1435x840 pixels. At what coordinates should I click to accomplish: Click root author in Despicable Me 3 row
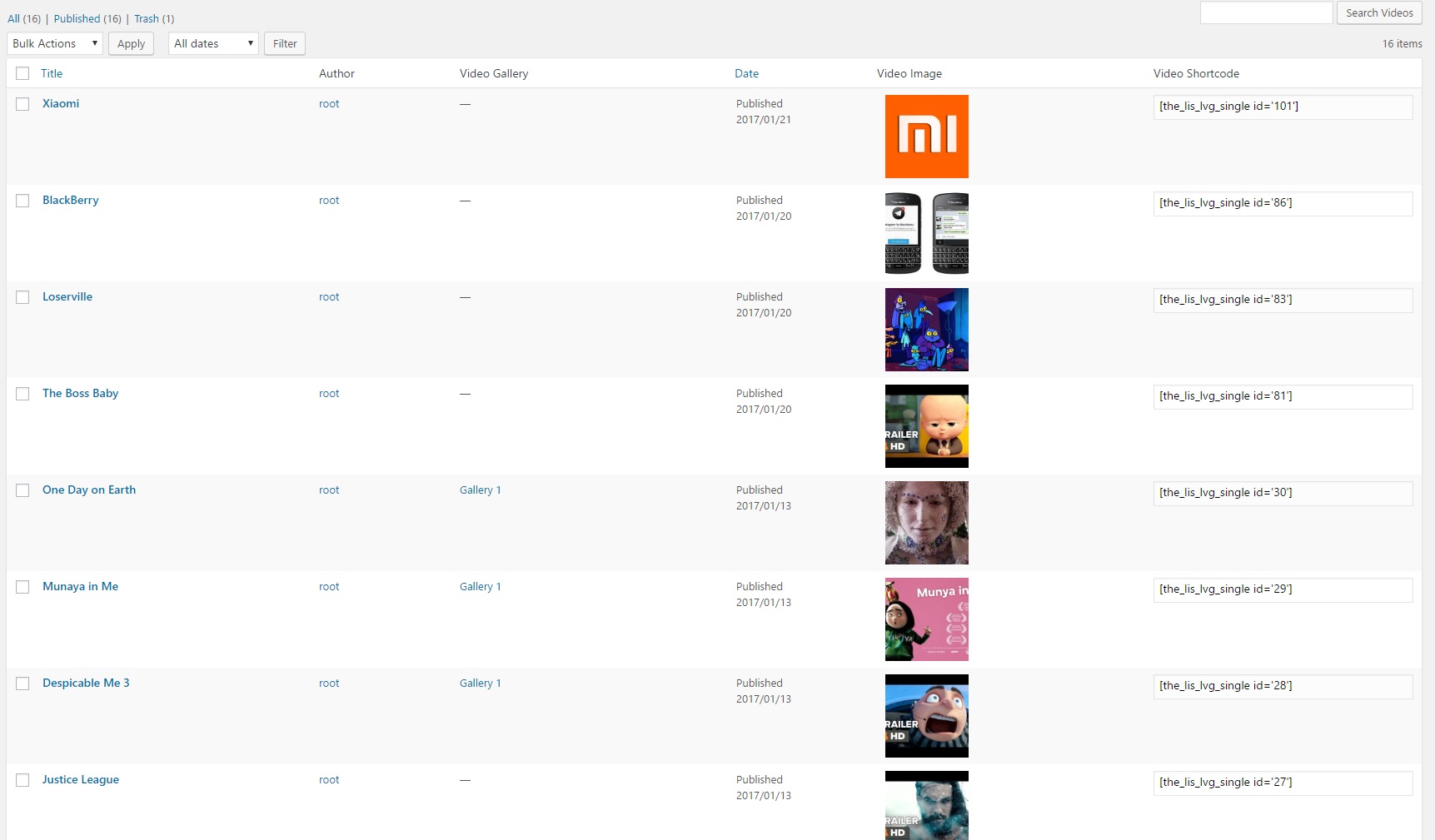(329, 683)
